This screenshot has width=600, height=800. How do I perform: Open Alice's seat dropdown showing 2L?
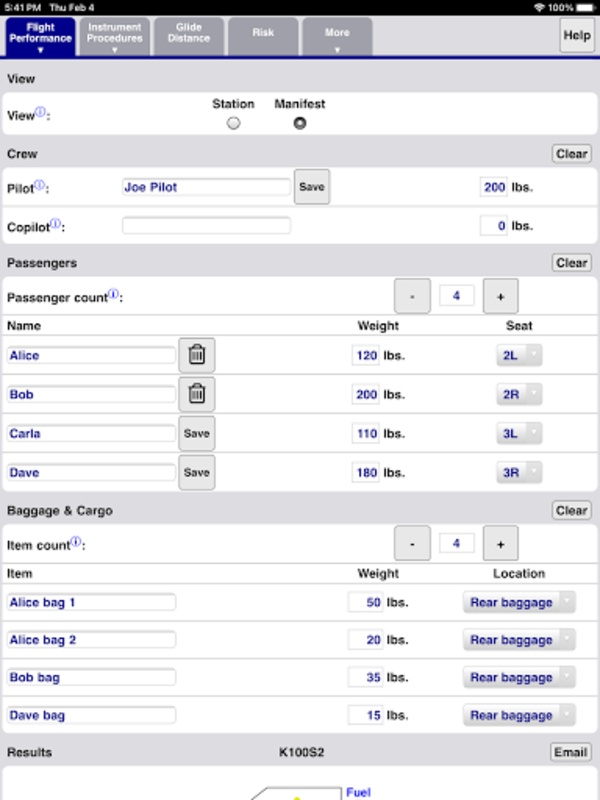click(519, 355)
